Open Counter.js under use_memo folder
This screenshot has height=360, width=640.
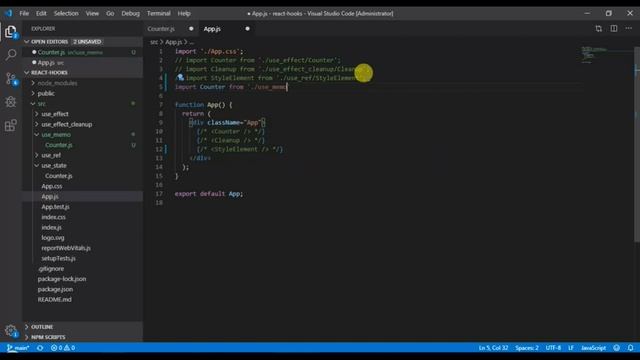[58, 145]
